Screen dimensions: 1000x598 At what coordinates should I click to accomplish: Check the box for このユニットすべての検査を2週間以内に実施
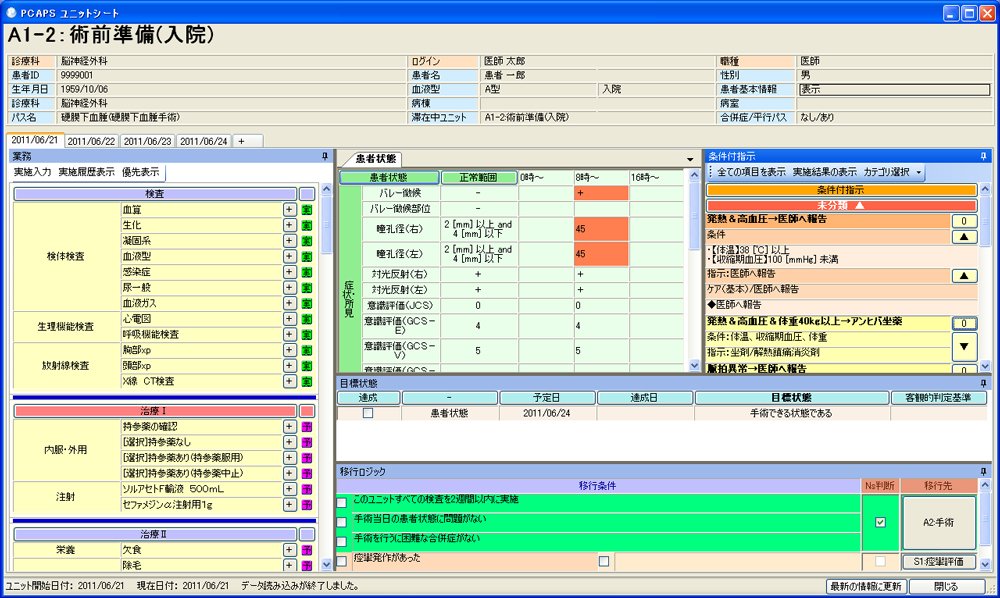[x=342, y=503]
